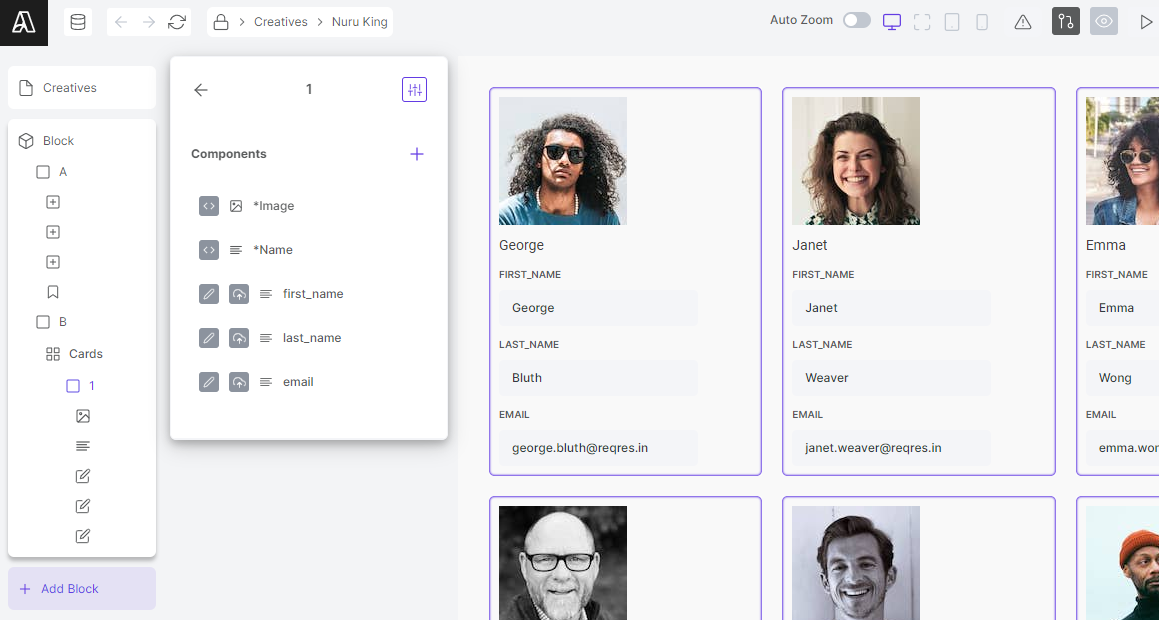Click the pencil edit icon for email

(x=209, y=382)
